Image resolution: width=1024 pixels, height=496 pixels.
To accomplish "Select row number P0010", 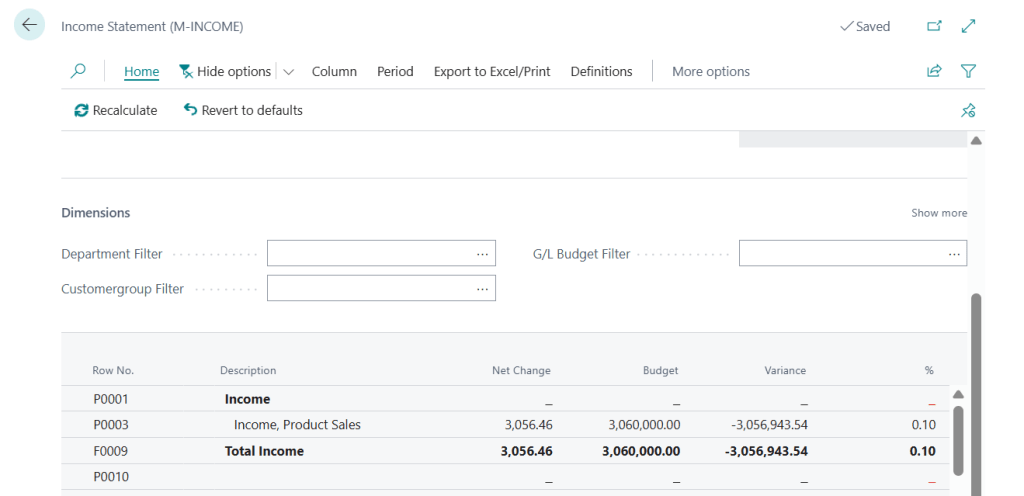I will pyautogui.click(x=111, y=477).
